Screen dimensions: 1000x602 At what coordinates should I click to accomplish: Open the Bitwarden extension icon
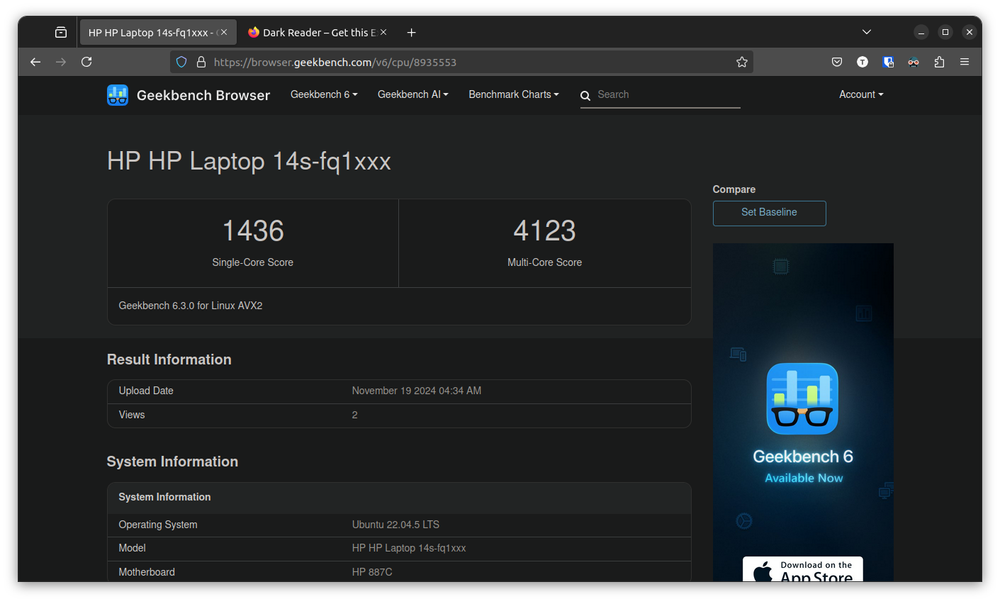[888, 61]
